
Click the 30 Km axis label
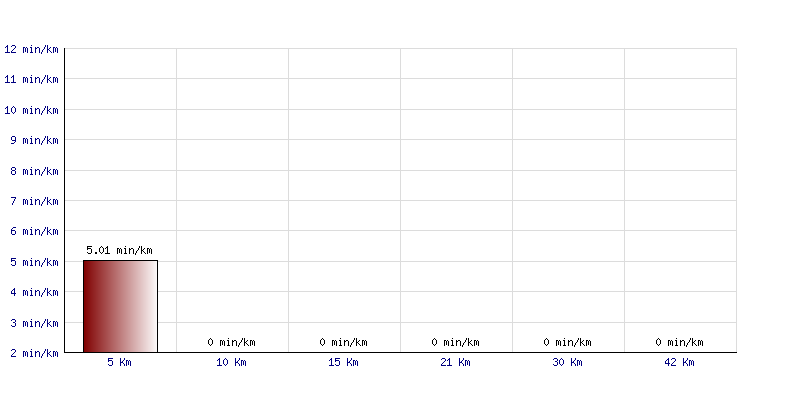coord(567,362)
